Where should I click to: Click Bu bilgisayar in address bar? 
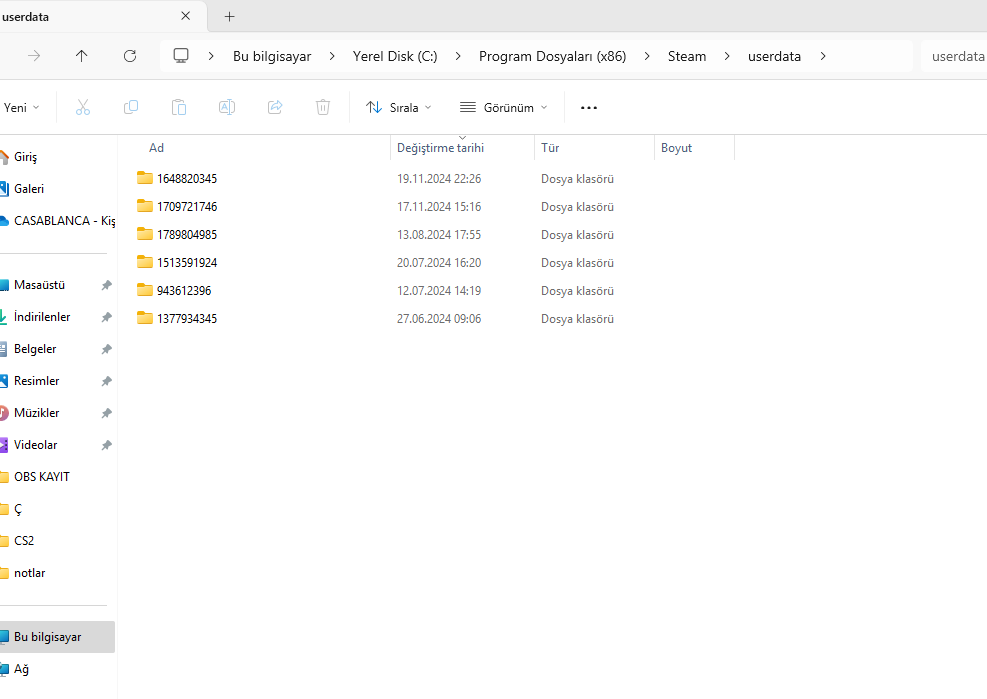tap(272, 56)
